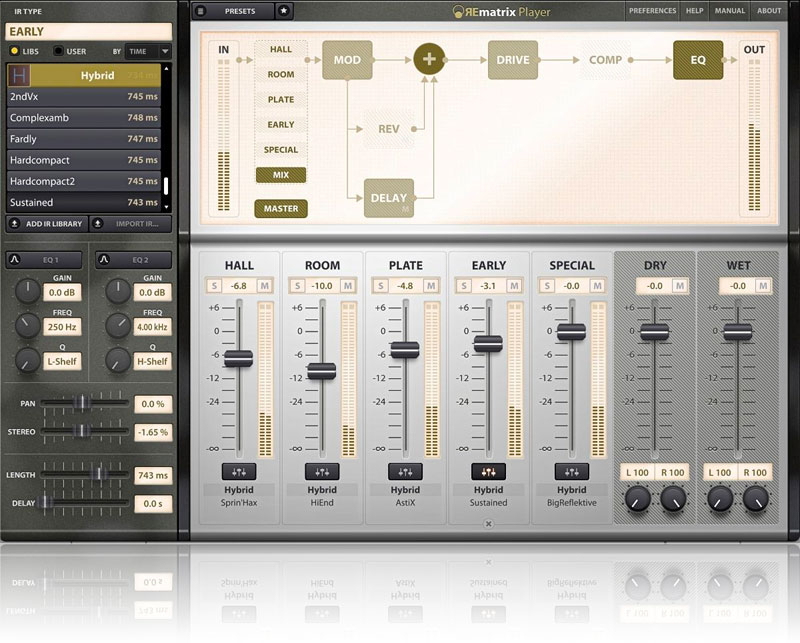The width and height of the screenshot is (800, 643).
Task: Click the EARLY channel highlighted settings icon
Action: pyautogui.click(x=488, y=471)
